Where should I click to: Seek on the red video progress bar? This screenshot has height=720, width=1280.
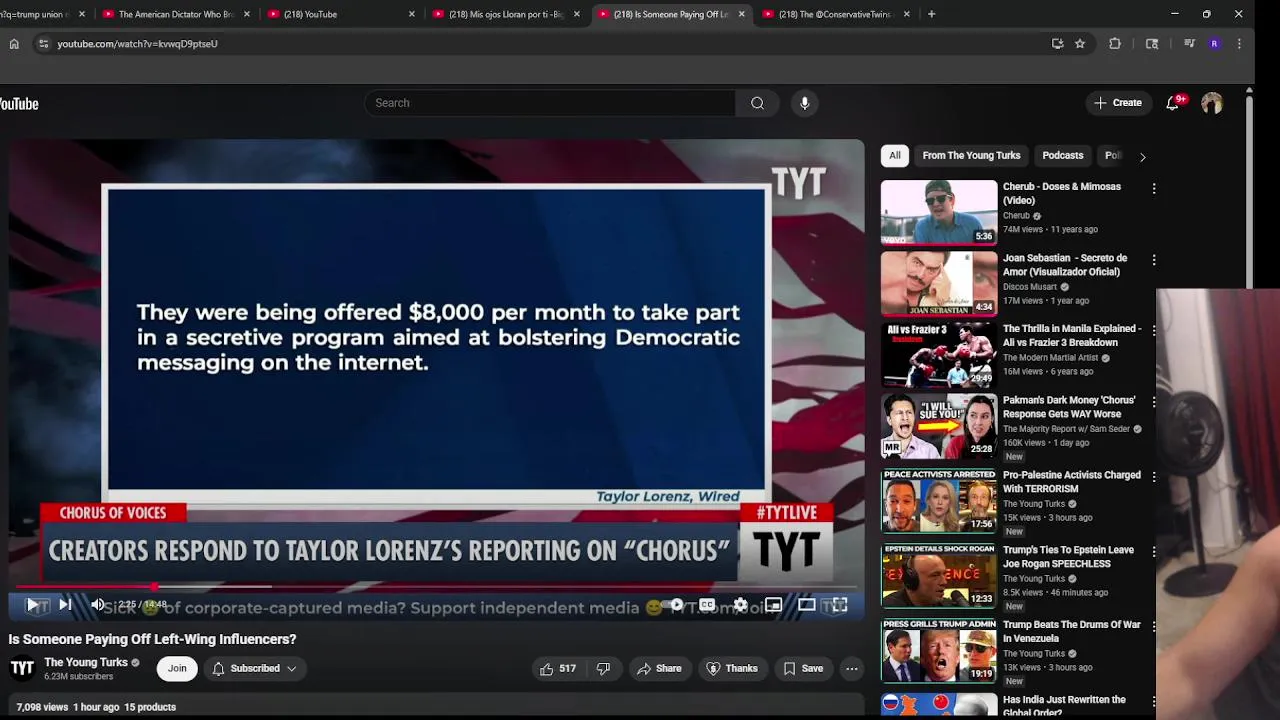coord(436,587)
